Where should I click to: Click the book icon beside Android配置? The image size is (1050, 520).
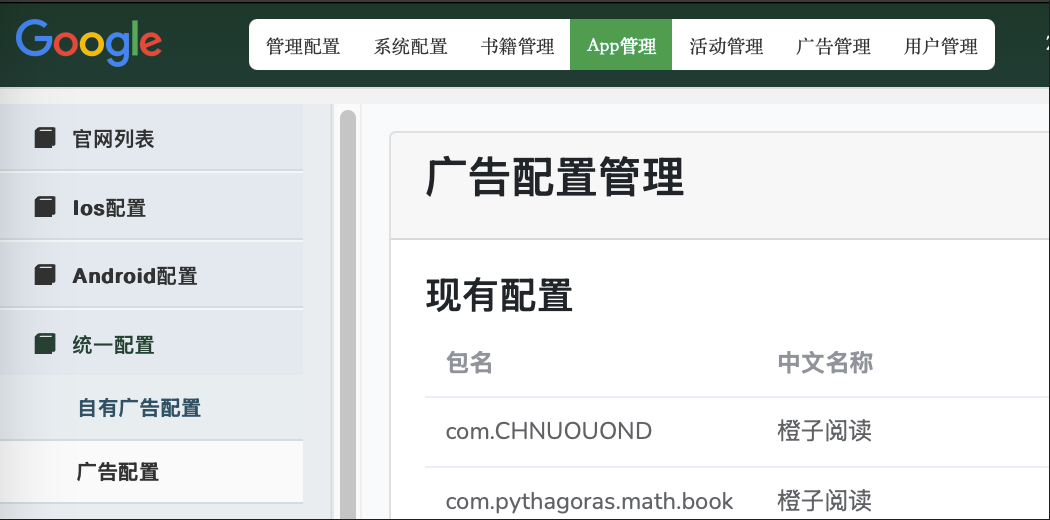pyautogui.click(x=45, y=275)
